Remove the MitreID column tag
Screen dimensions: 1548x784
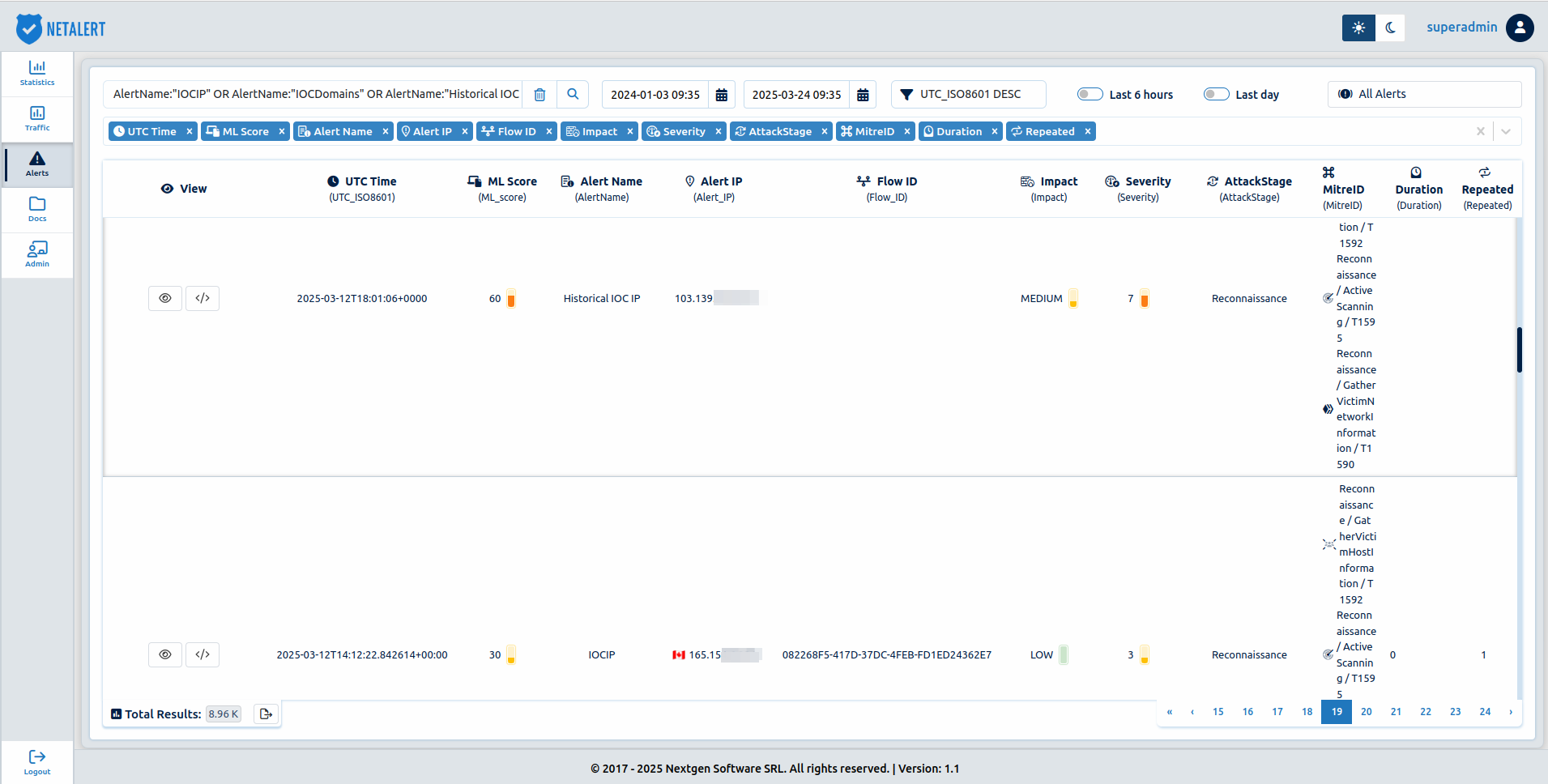[907, 131]
